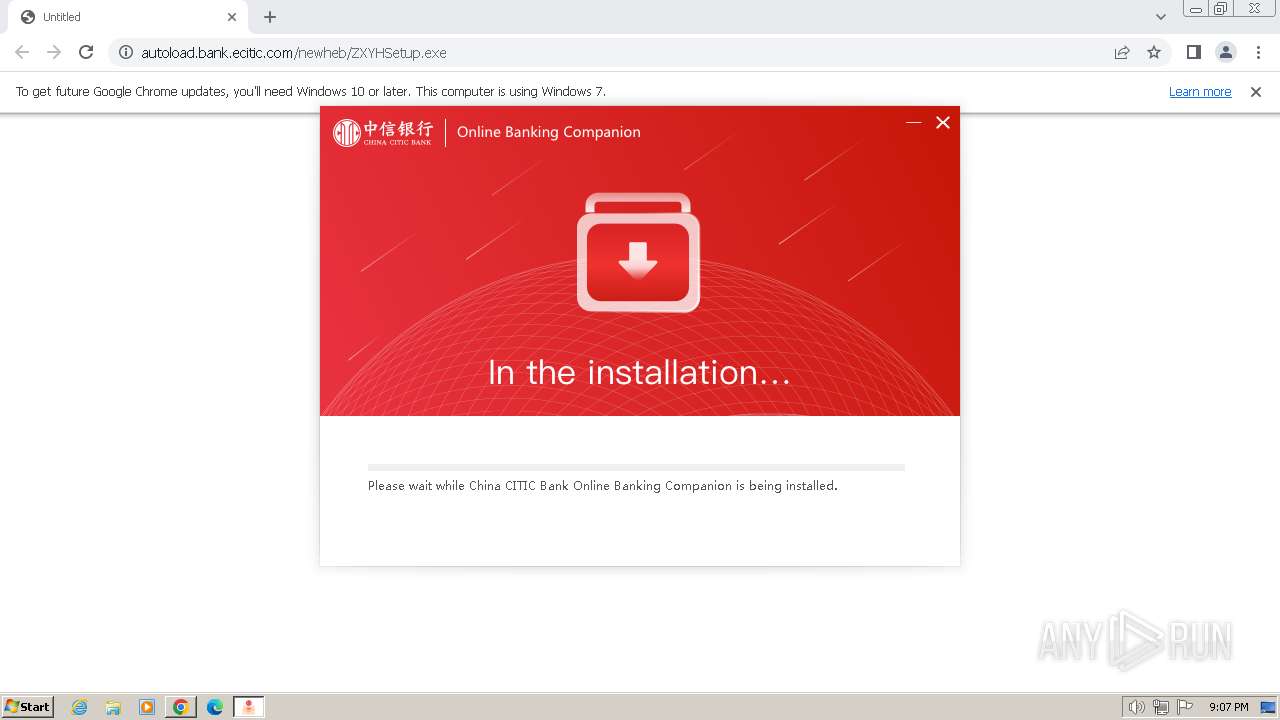
Task: Switch to Chrome in taskbar
Action: coord(181,707)
